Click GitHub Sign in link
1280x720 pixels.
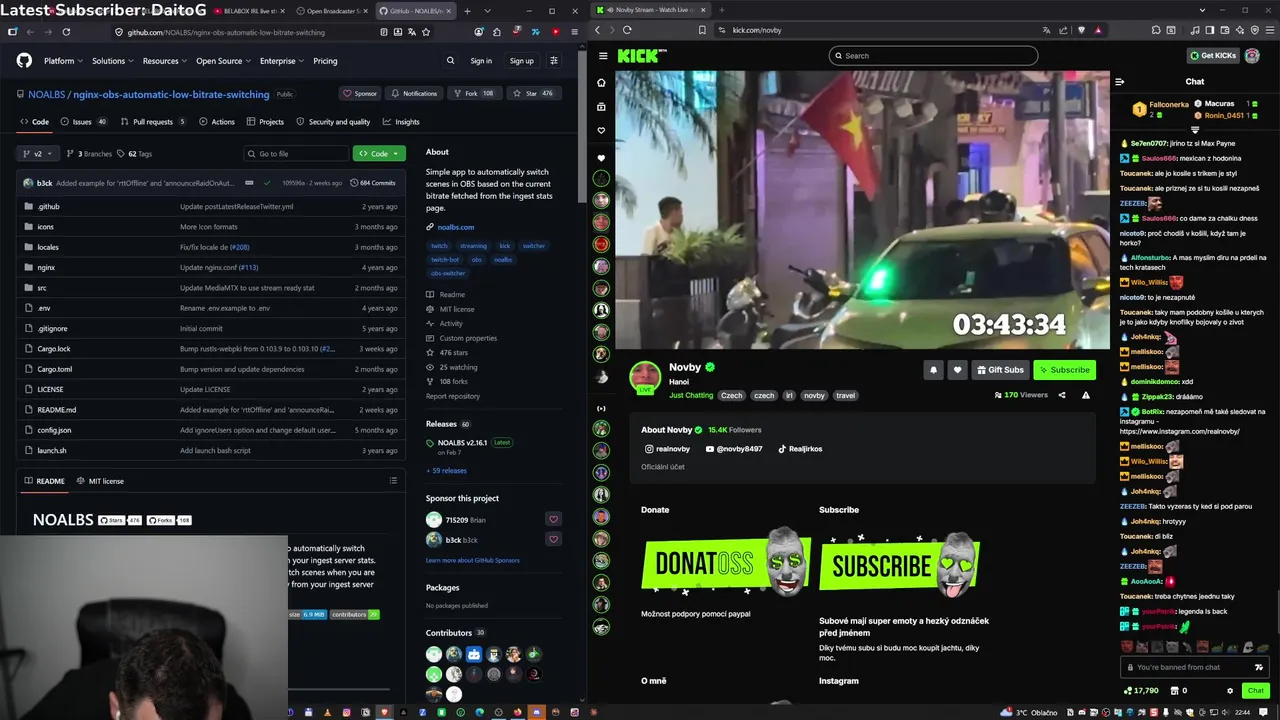pyautogui.click(x=481, y=61)
